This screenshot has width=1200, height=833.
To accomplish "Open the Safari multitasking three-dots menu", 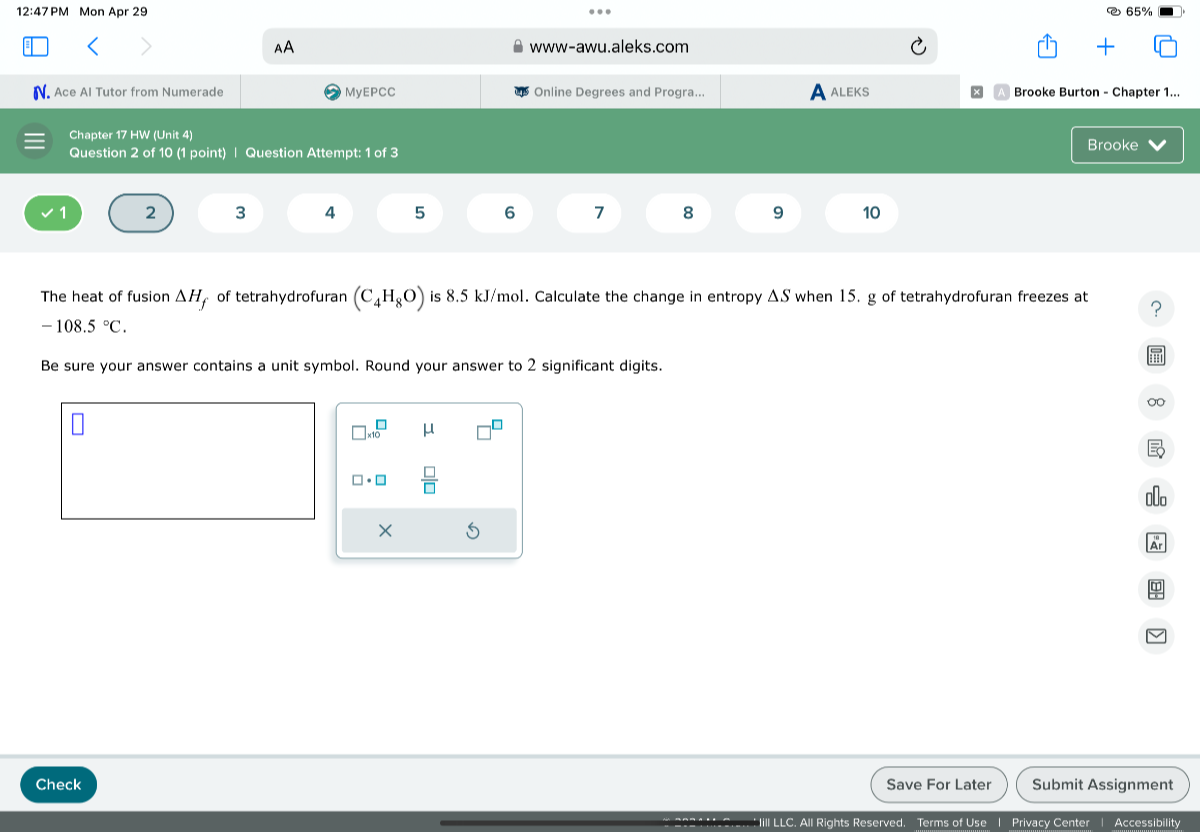I will pos(600,12).
